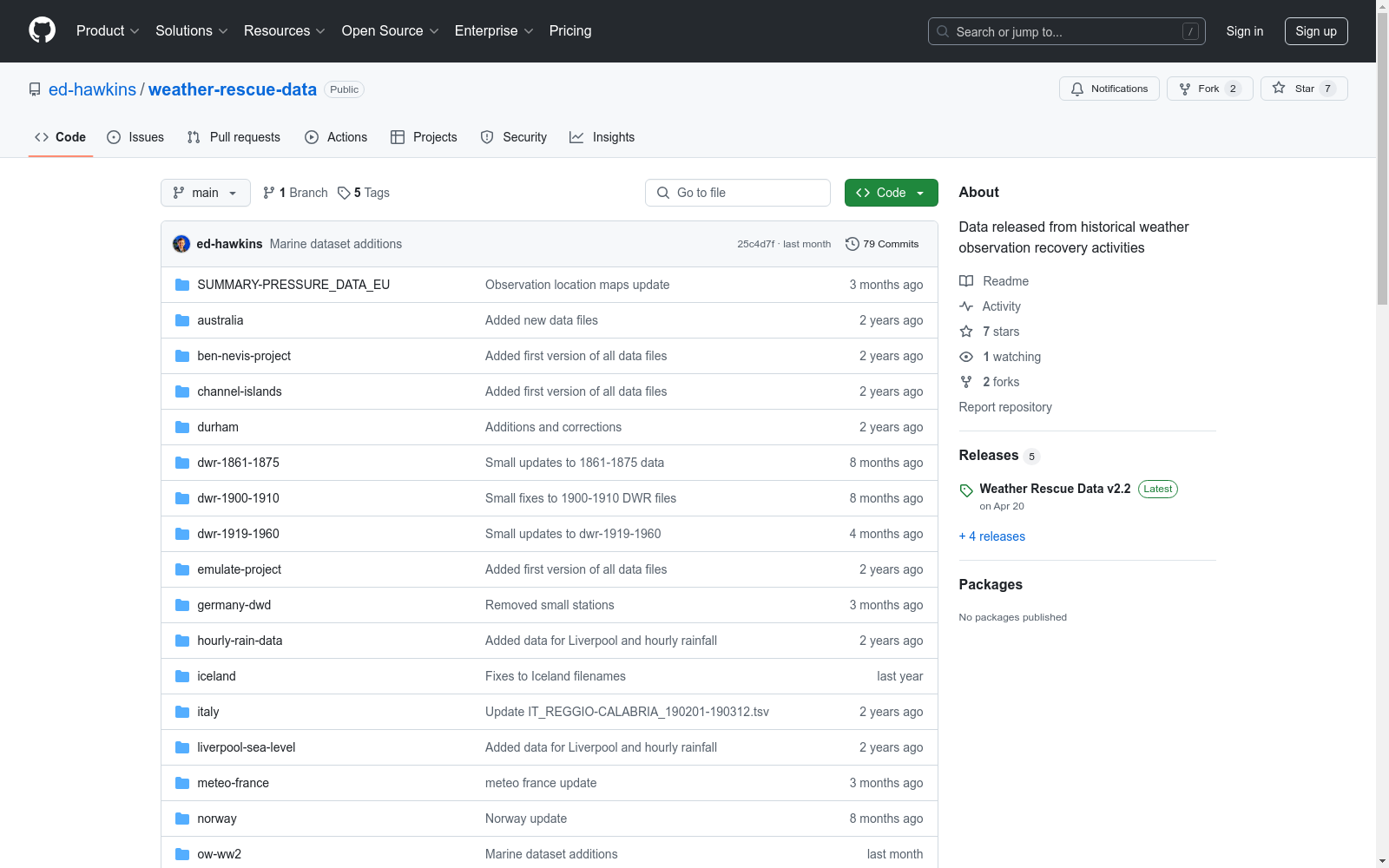Click the Search or jump to field
Viewport: 1389px width, 868px height.
click(1067, 31)
